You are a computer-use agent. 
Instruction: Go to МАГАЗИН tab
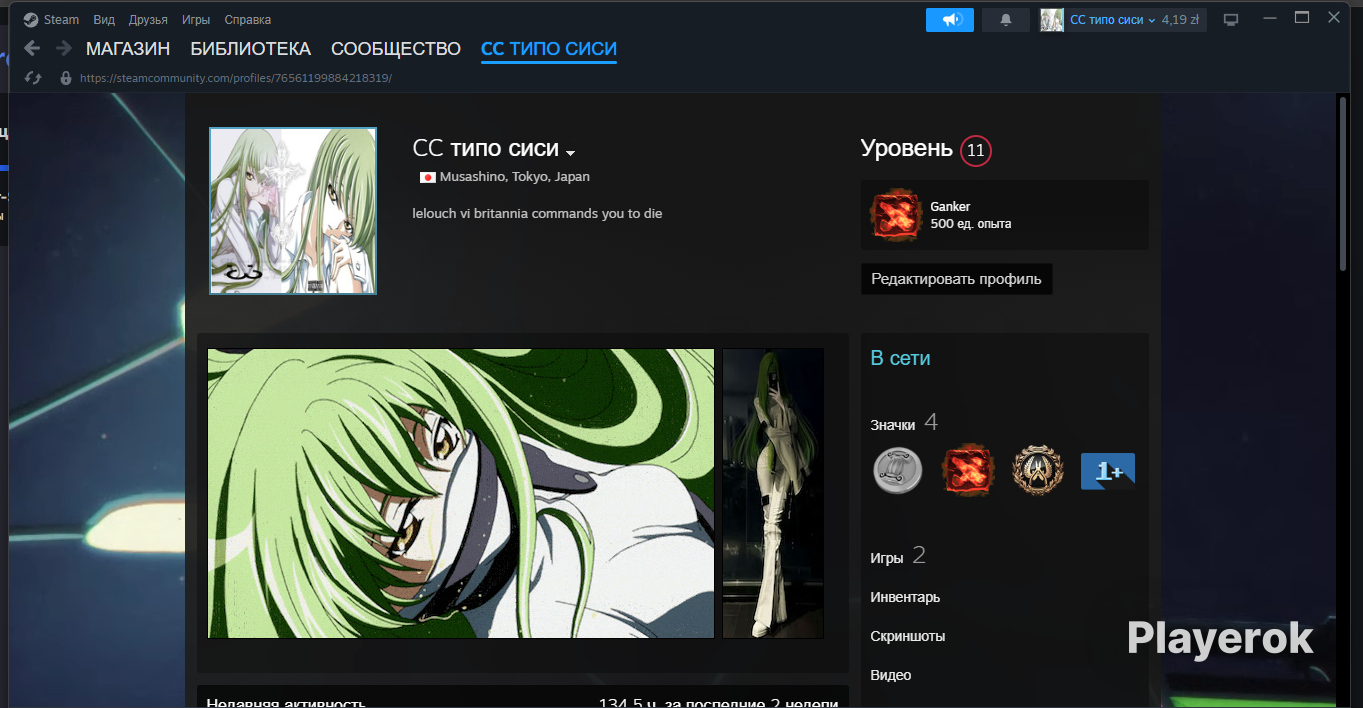pos(128,49)
